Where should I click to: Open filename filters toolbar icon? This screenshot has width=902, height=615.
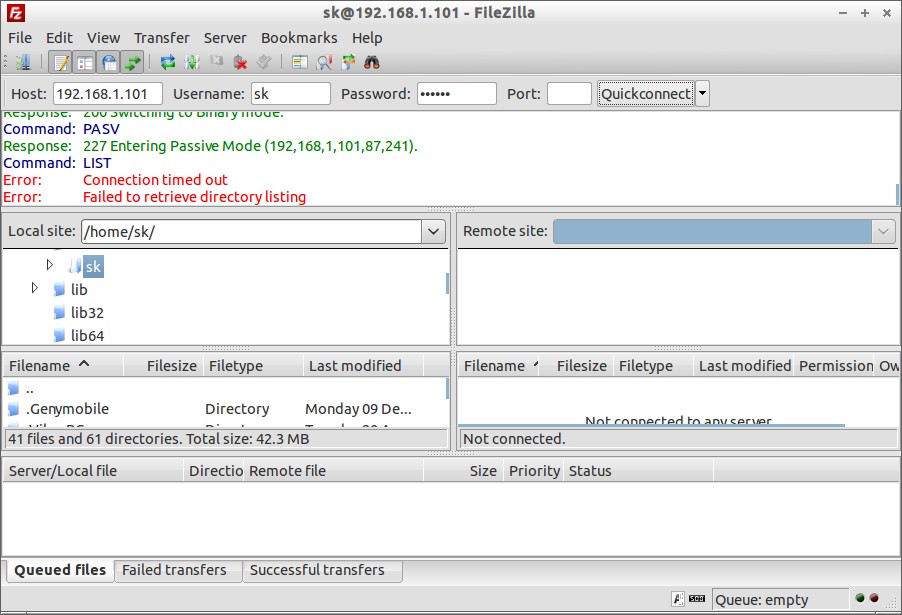click(x=300, y=62)
